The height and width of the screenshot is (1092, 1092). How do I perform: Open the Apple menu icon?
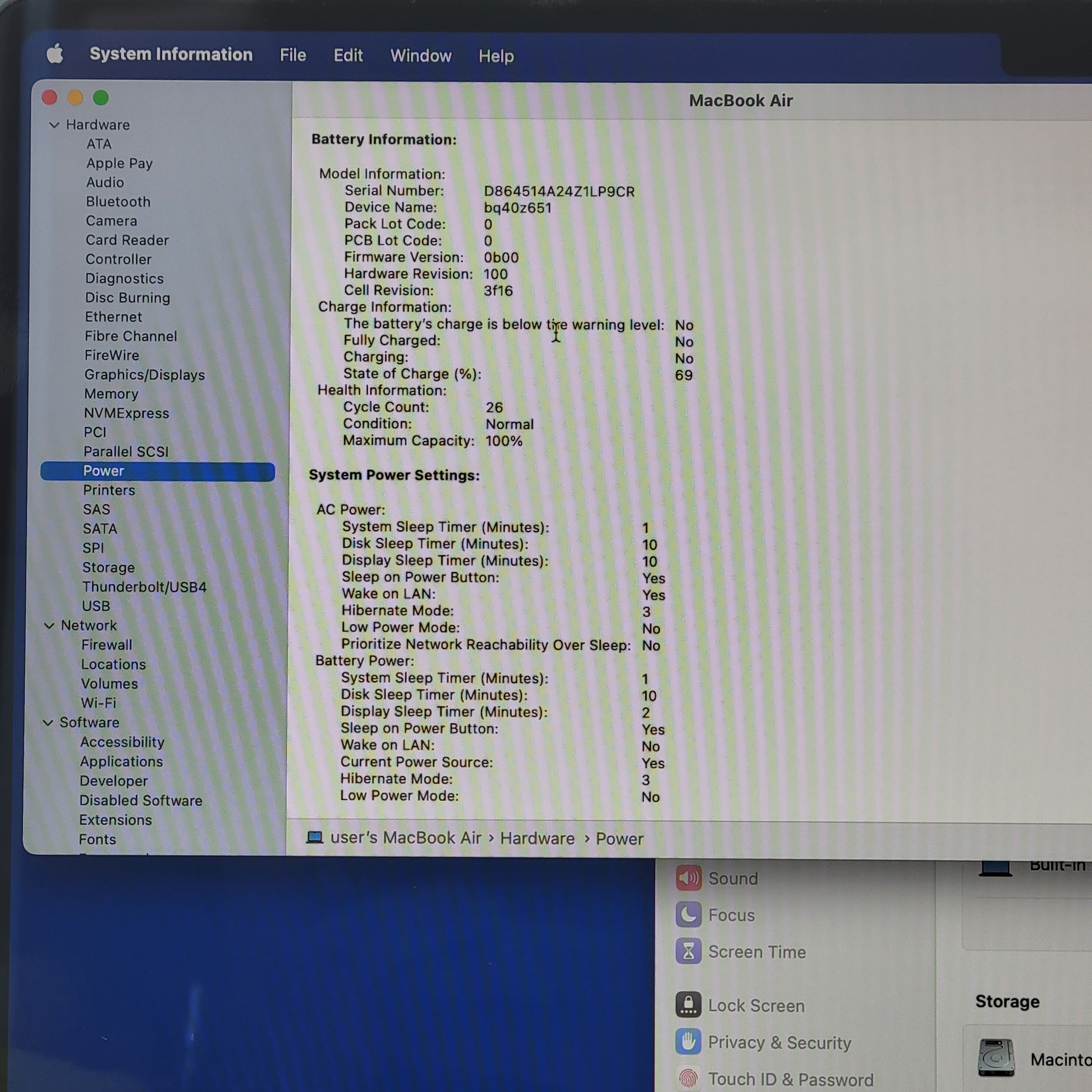click(55, 54)
